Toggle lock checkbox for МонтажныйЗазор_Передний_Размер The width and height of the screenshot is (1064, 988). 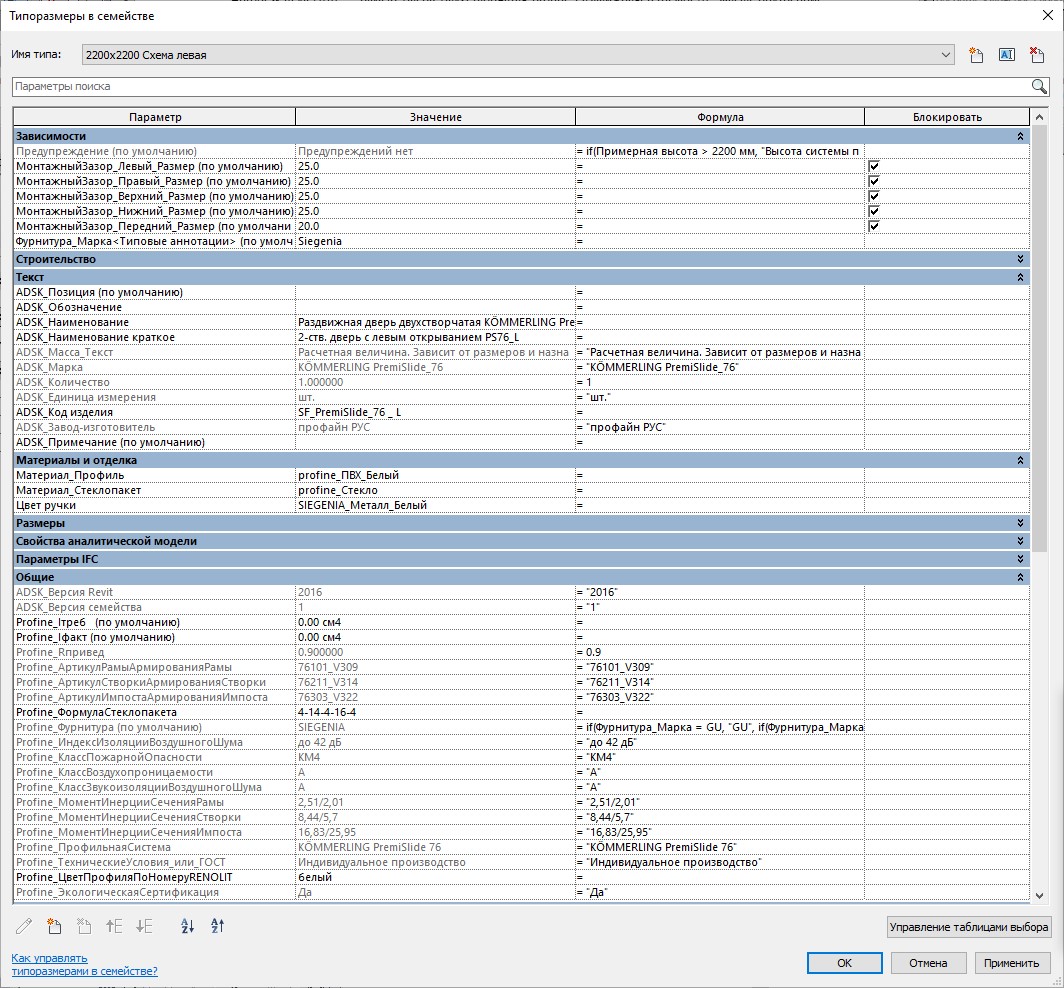pyautogui.click(x=874, y=226)
